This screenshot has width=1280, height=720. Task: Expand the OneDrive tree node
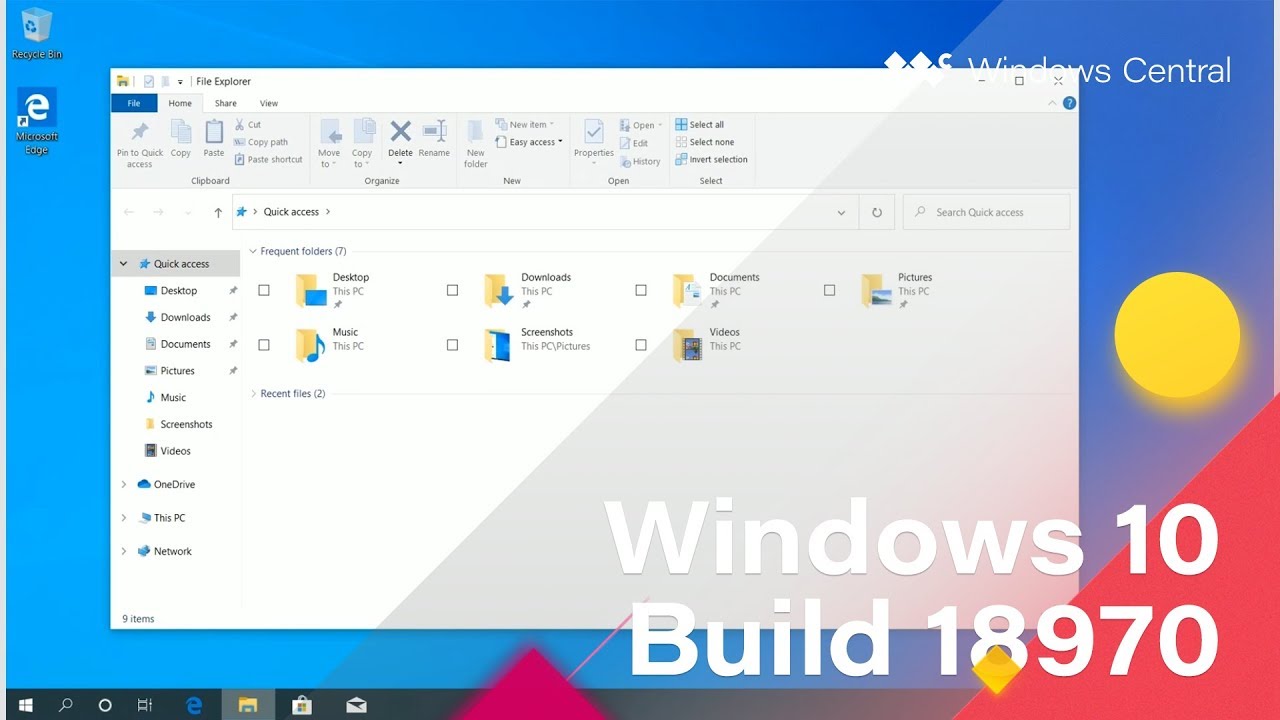pos(124,484)
